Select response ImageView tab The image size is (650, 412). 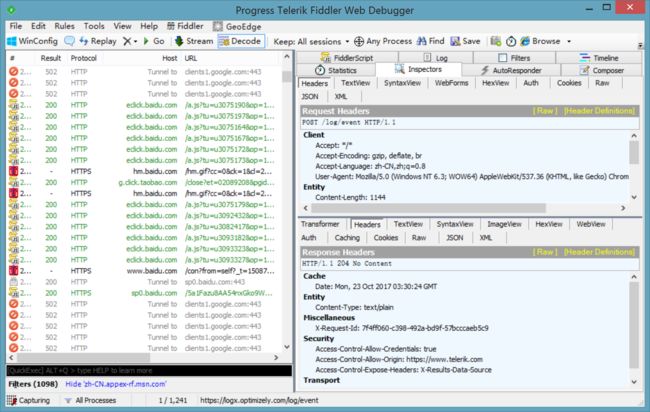(504, 224)
